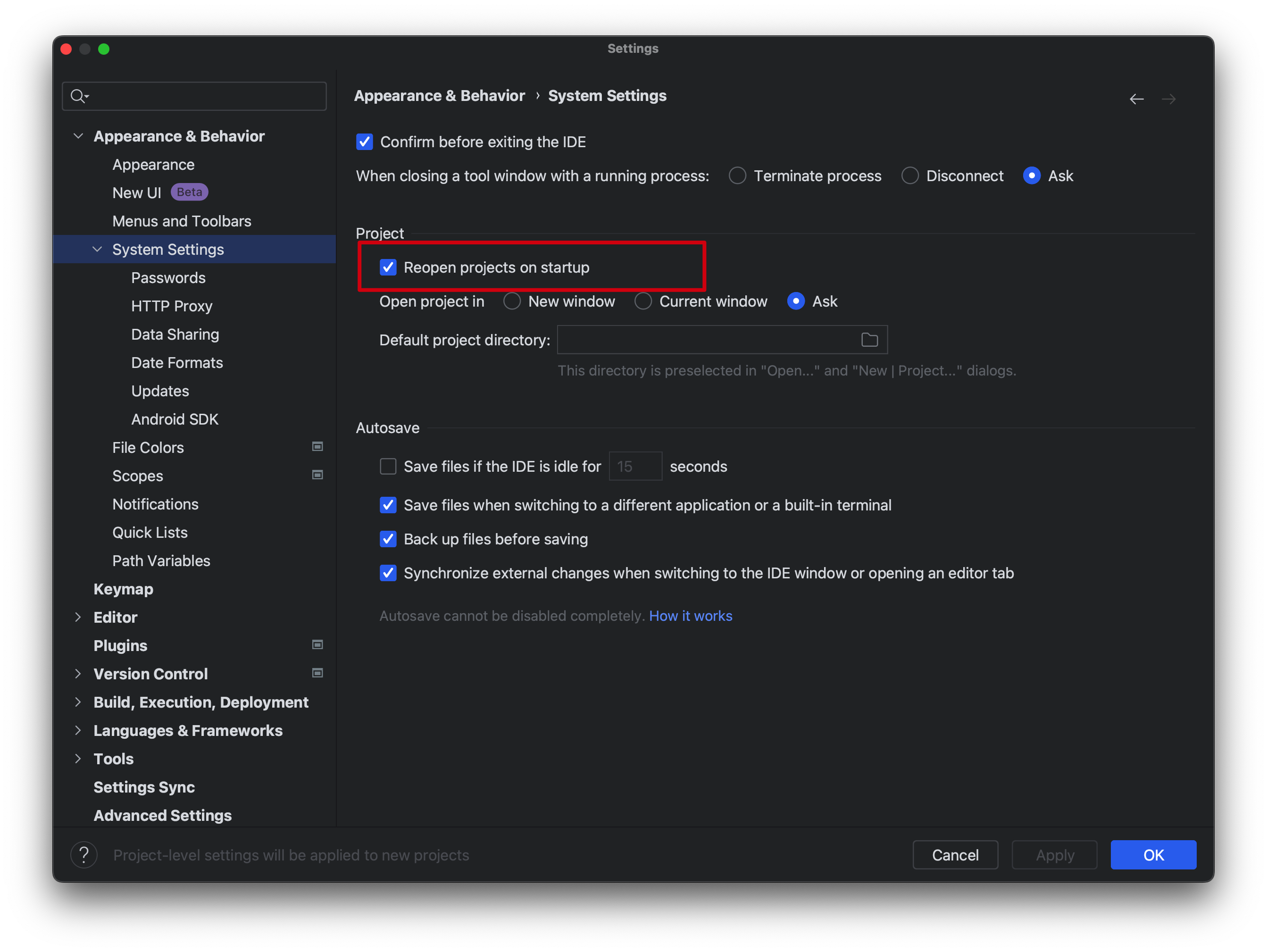Screen dimensions: 1267x952
Task: Expand the Editor section
Action: 78,617
